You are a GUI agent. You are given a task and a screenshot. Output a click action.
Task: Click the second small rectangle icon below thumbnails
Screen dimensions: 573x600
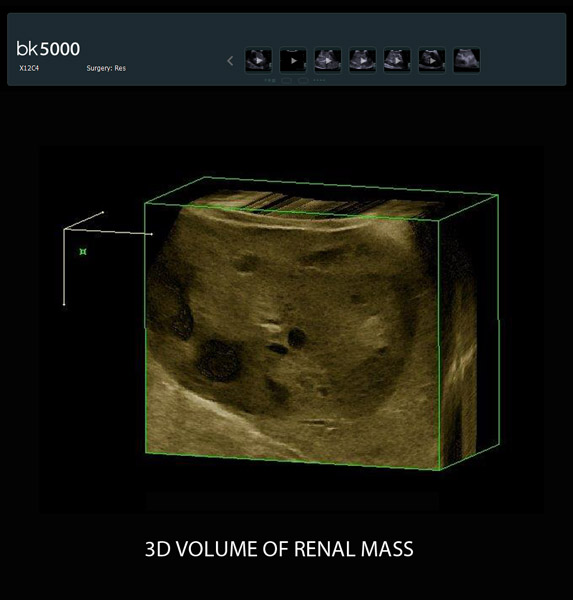pyautogui.click(x=303, y=80)
